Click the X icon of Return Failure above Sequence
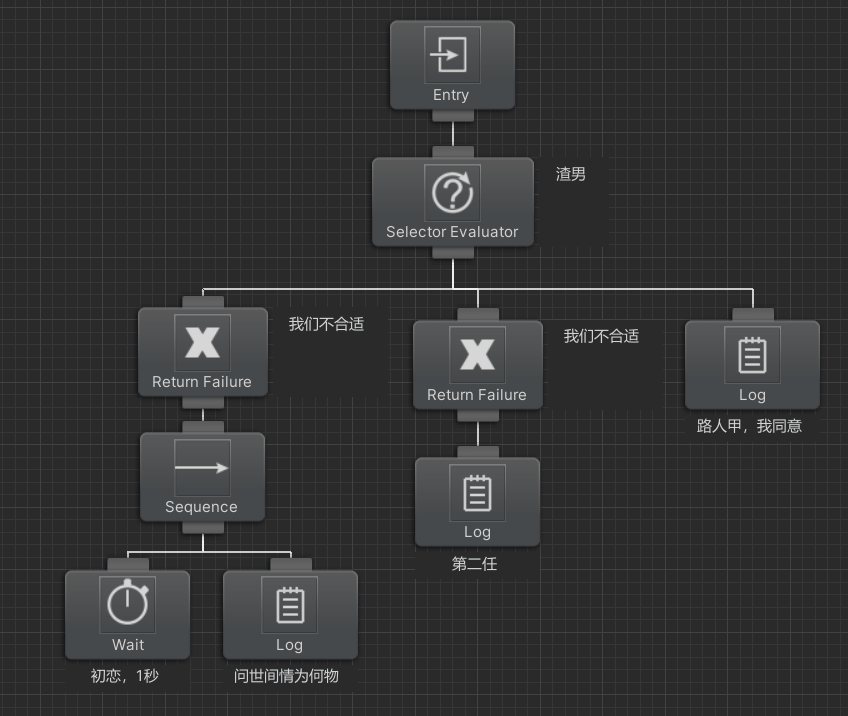Screen dimensions: 848x716 [202, 343]
